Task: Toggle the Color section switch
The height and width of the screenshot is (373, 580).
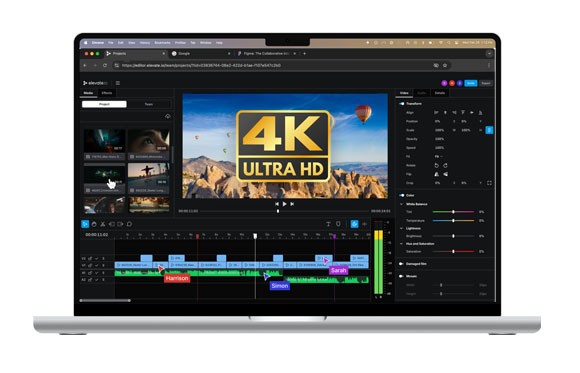Action: pyautogui.click(x=401, y=195)
